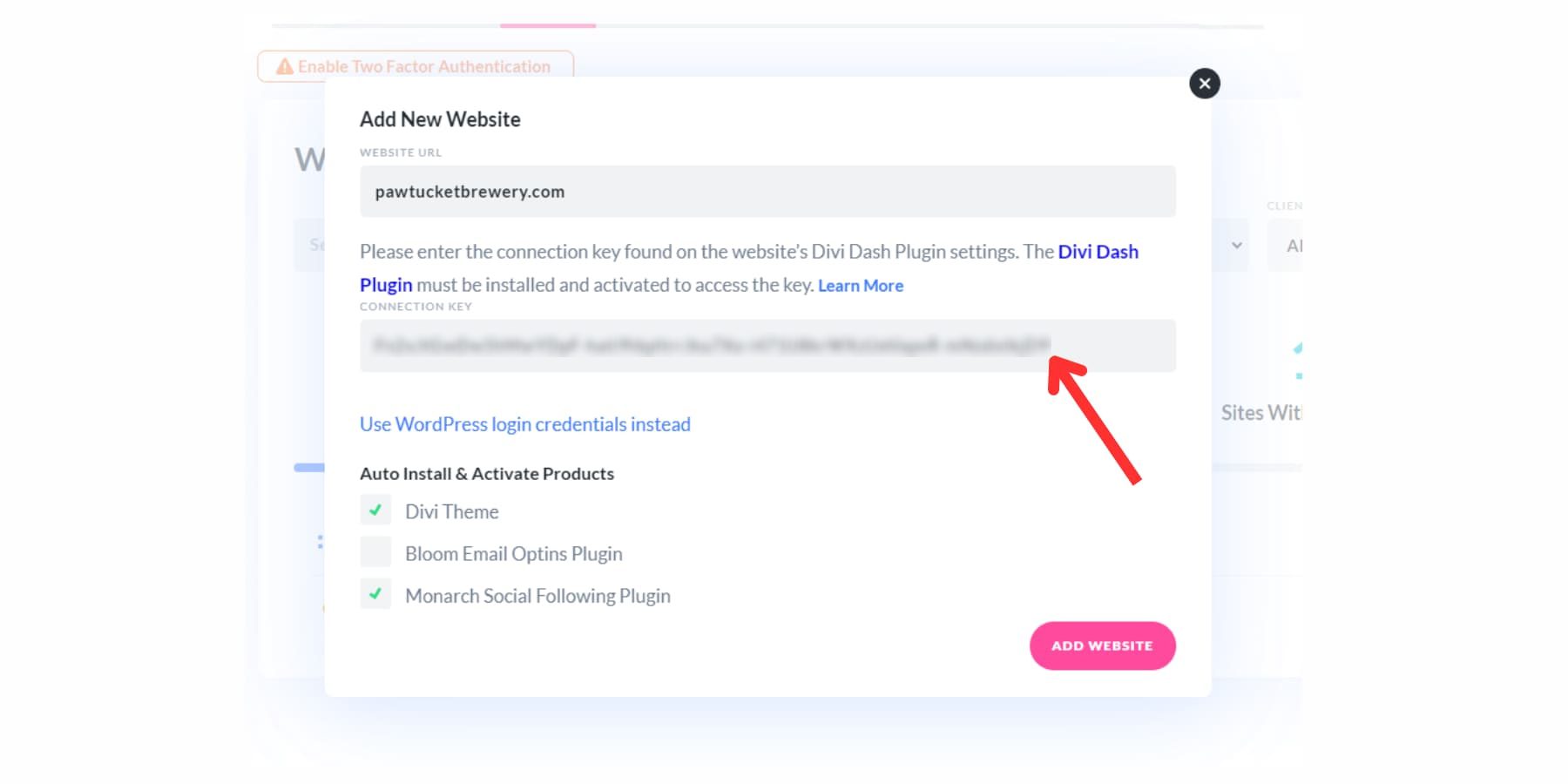Open the Enable Two Factor Authentication notice

tap(423, 66)
